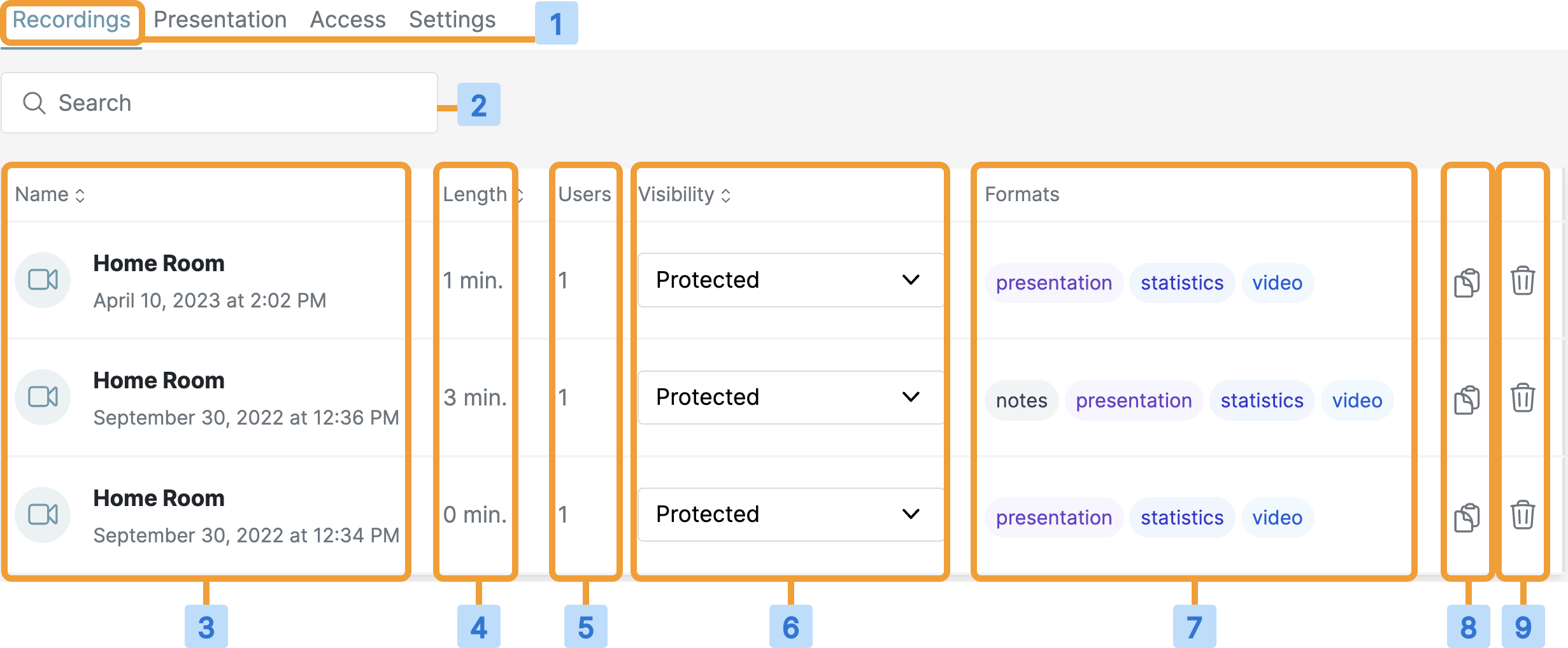Copy link for September 30 12:34 PM recording
This screenshot has width=1568, height=648.
1466,517
